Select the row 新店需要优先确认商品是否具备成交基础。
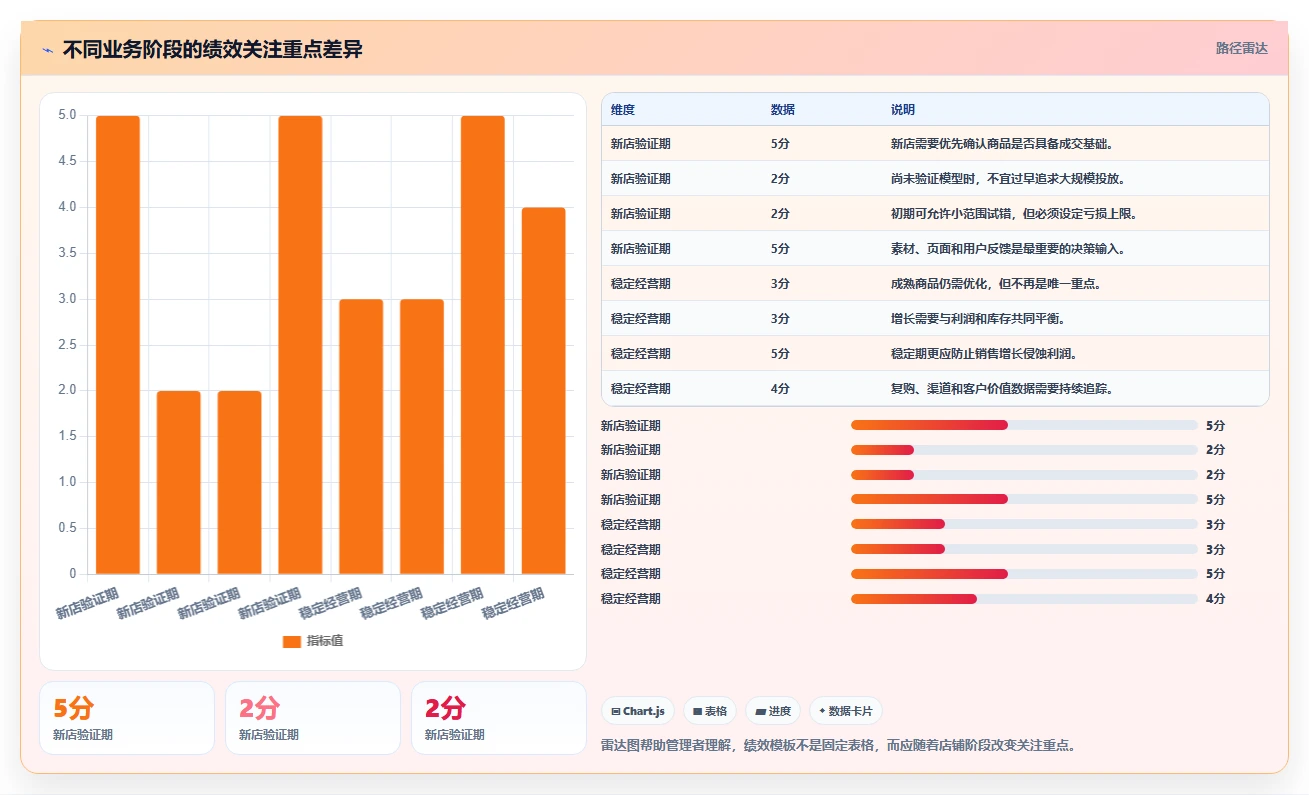 point(935,143)
